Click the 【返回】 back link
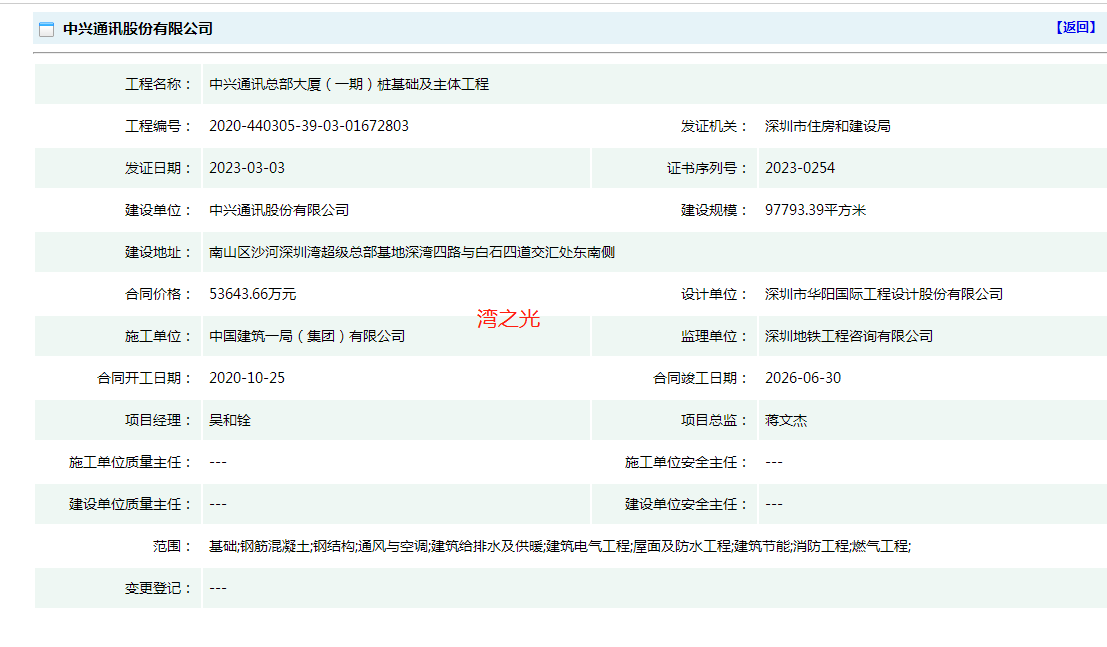1107x647 pixels. point(1076,28)
